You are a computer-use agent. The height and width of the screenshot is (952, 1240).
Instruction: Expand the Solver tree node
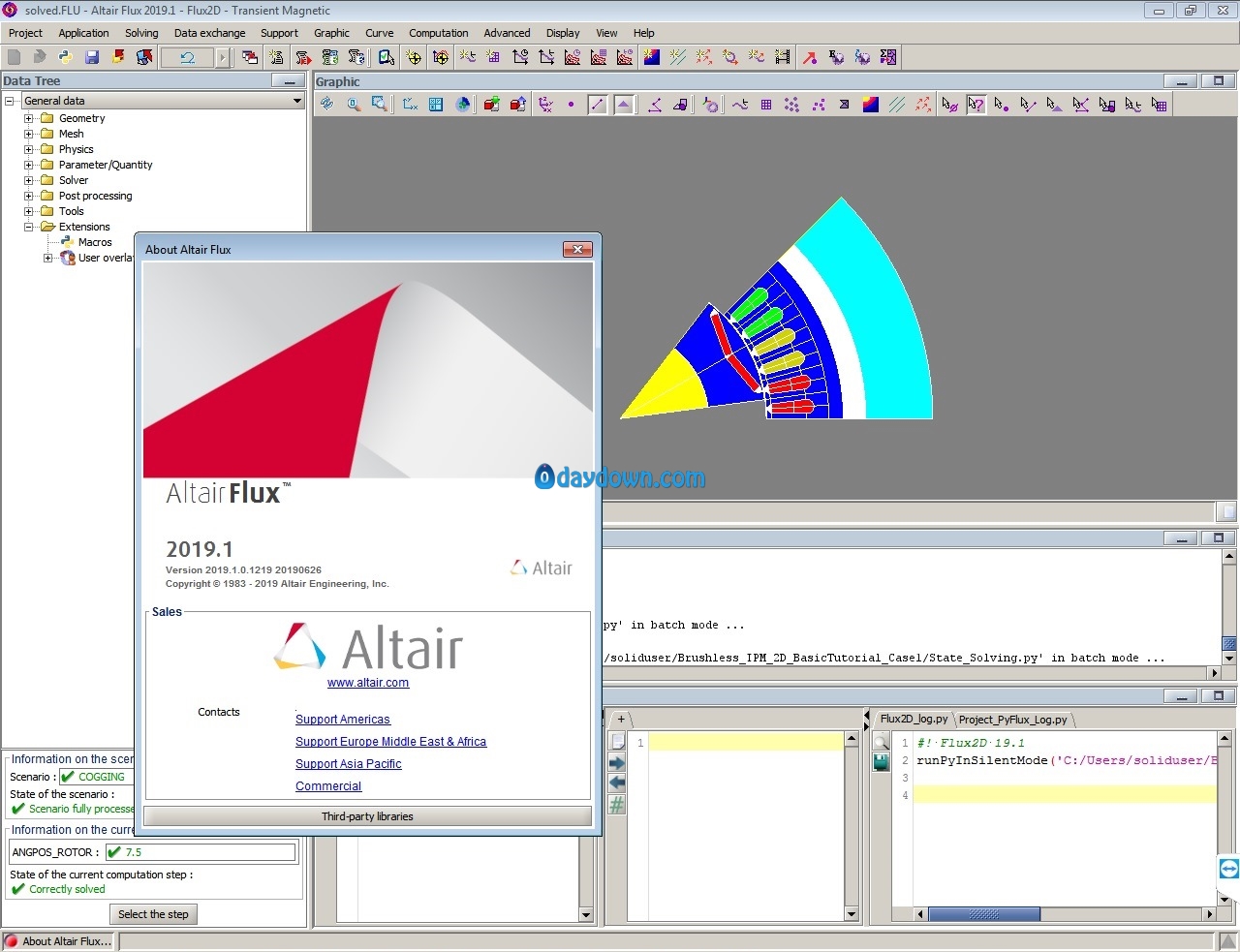point(29,180)
